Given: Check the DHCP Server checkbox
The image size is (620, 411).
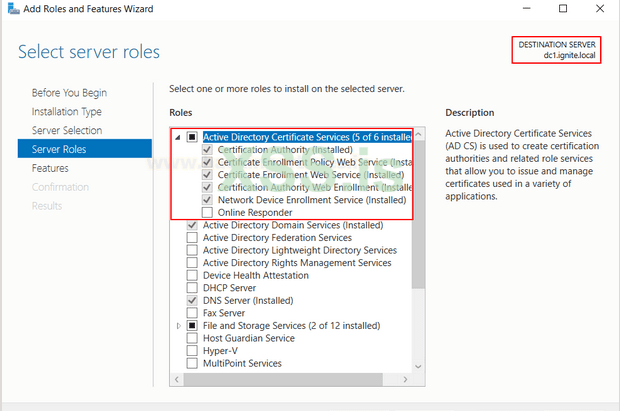Looking at the screenshot, I should pyautogui.click(x=192, y=288).
